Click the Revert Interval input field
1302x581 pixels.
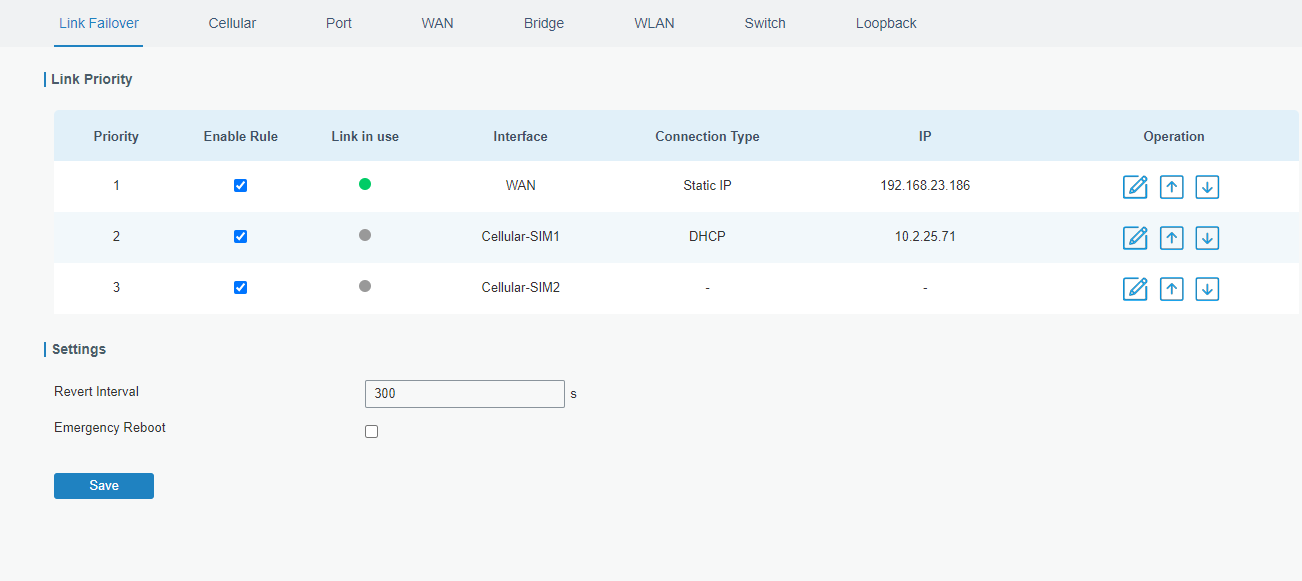(465, 394)
